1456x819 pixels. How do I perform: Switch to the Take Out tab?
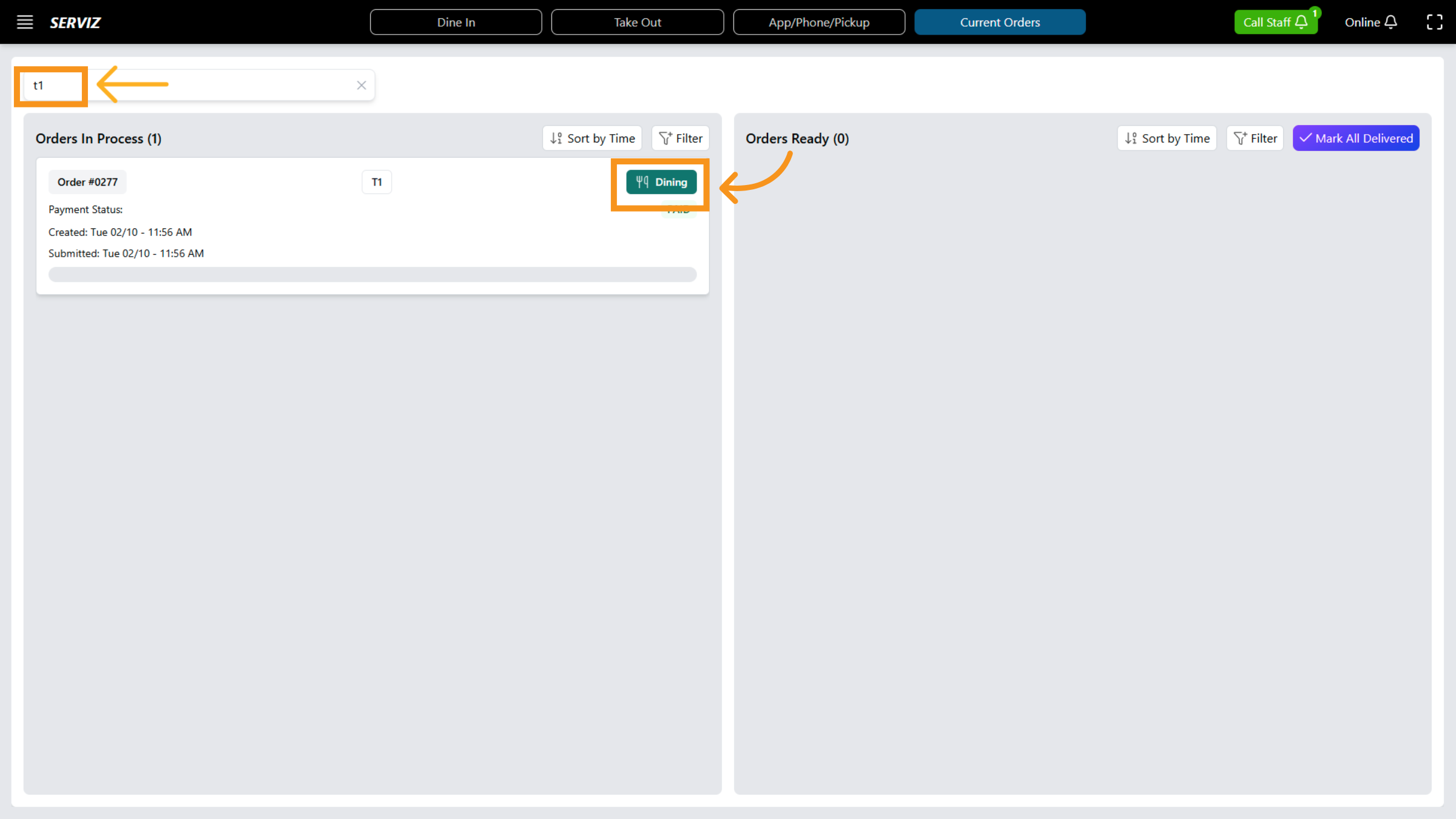(637, 22)
